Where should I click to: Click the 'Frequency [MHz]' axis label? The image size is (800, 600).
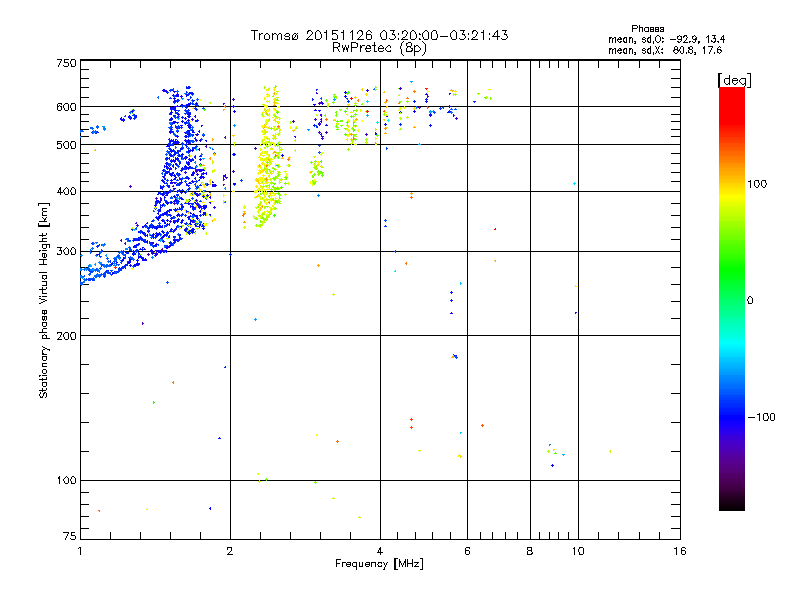[x=379, y=564]
